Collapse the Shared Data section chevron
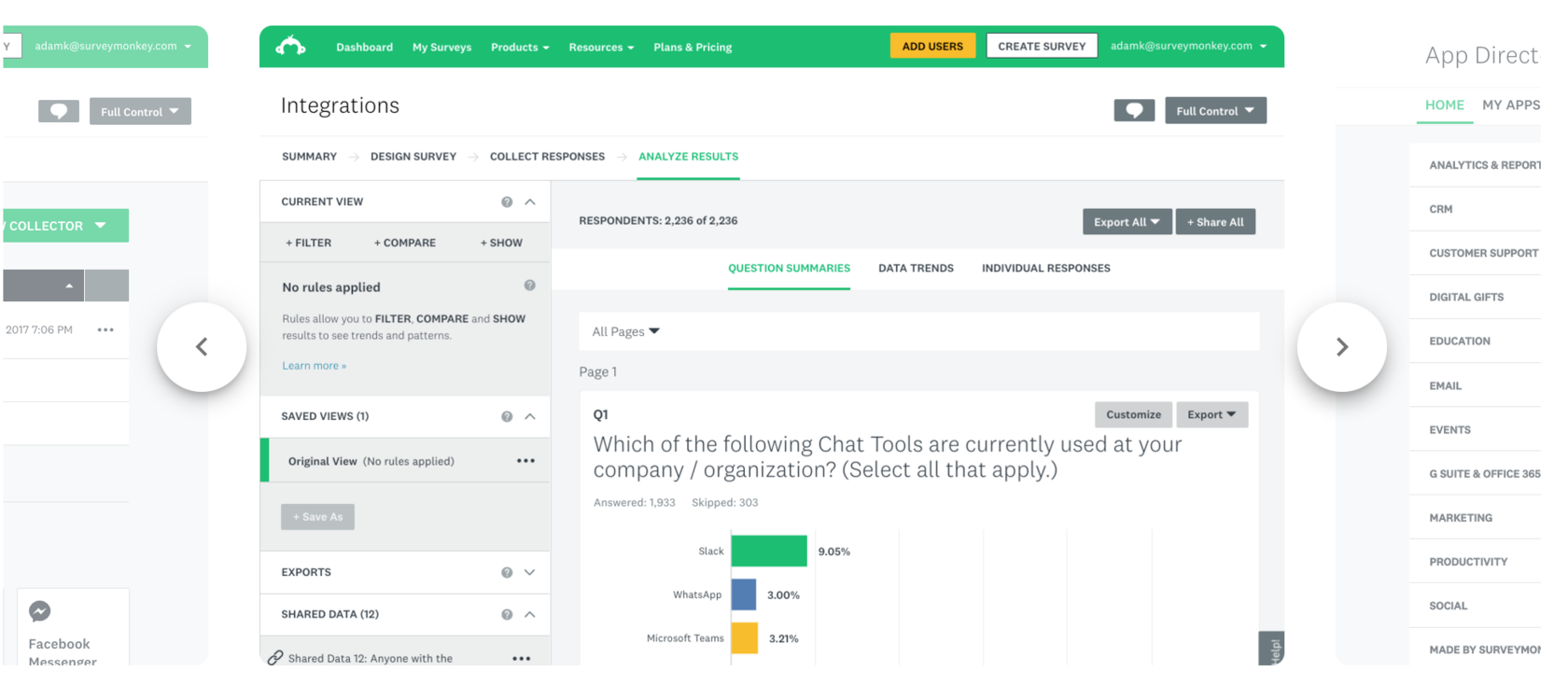Viewport: 1568px width, 699px height. coord(530,614)
